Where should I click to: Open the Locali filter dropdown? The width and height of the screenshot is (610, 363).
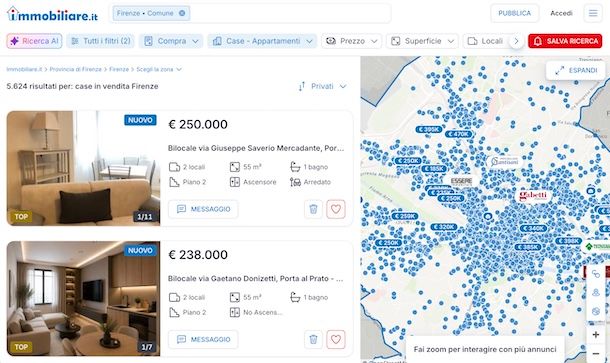pos(486,41)
